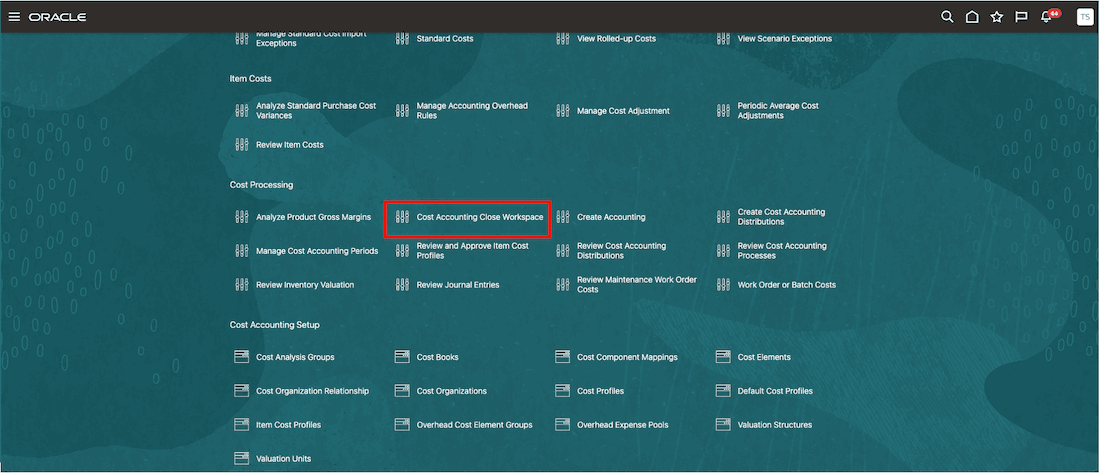Click the icon beside Manage Cost Accounting Periods
The image size is (1100, 473).
coord(241,251)
